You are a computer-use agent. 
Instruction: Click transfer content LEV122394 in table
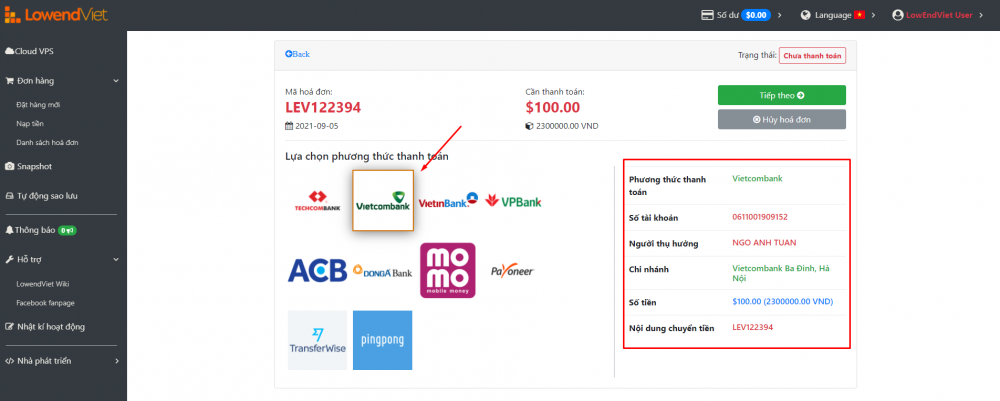pyautogui.click(x=753, y=327)
